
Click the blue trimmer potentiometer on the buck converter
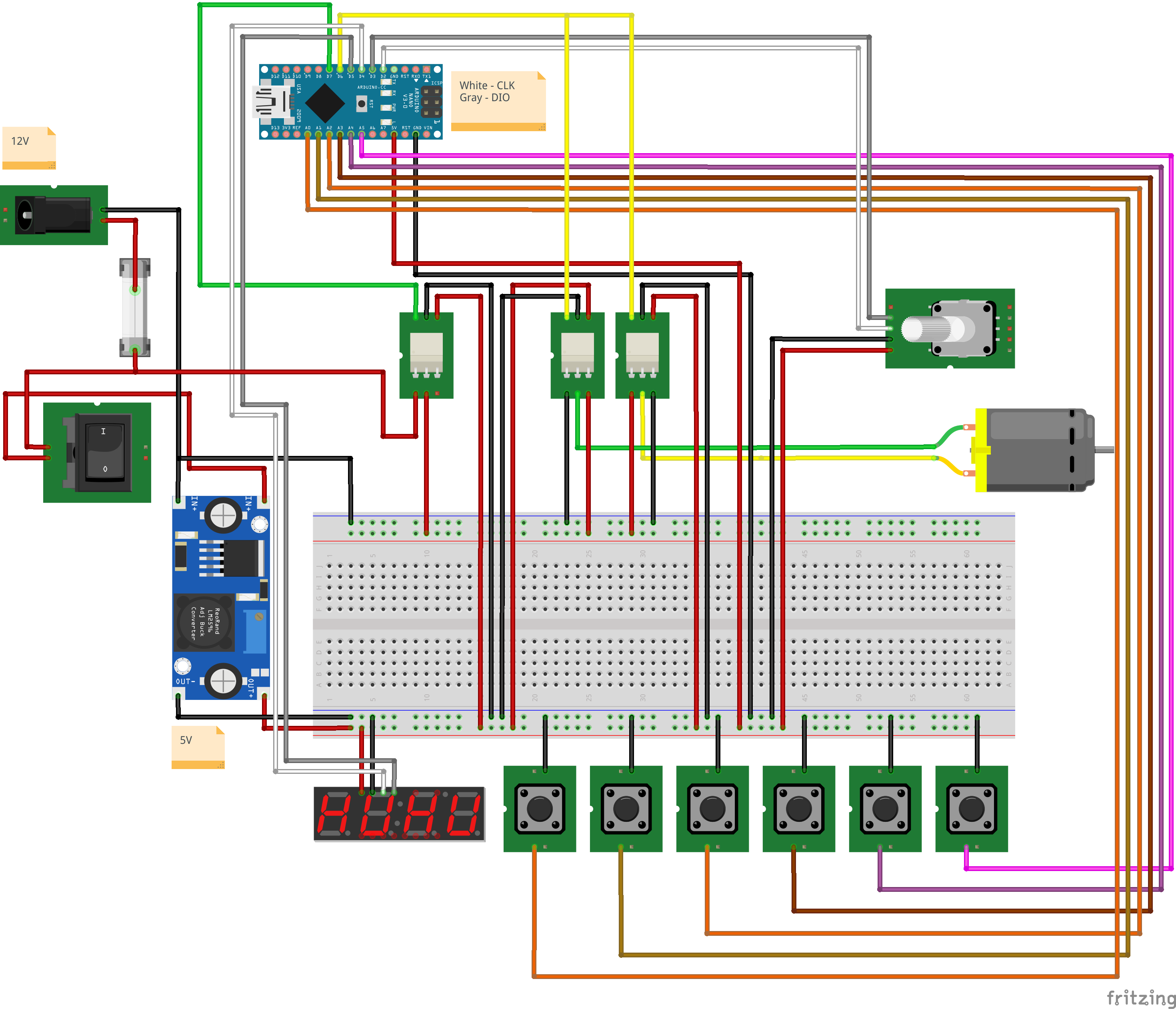256,632
